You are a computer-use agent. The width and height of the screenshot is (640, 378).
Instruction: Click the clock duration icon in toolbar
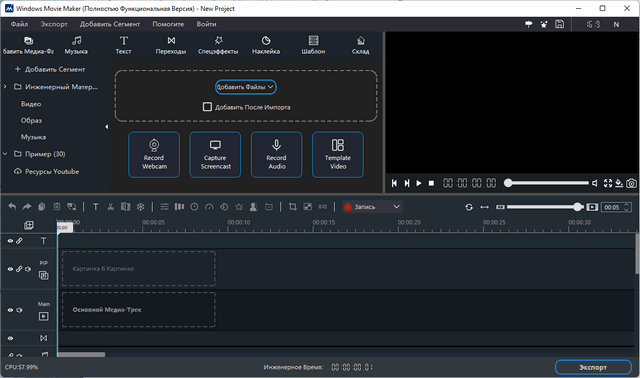[x=194, y=207]
